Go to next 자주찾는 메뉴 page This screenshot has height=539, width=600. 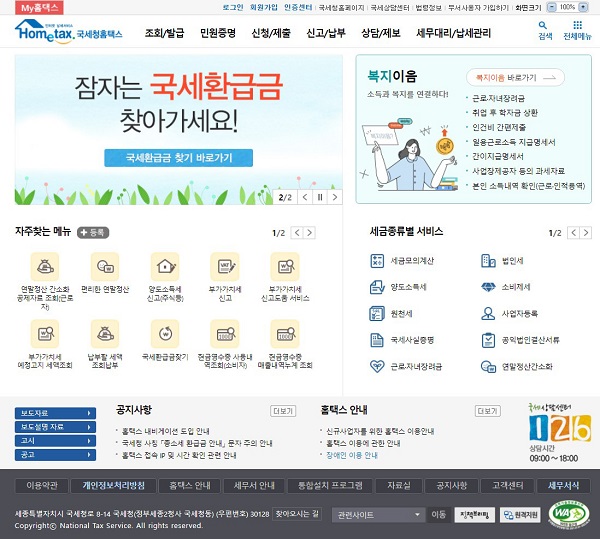tap(309, 233)
